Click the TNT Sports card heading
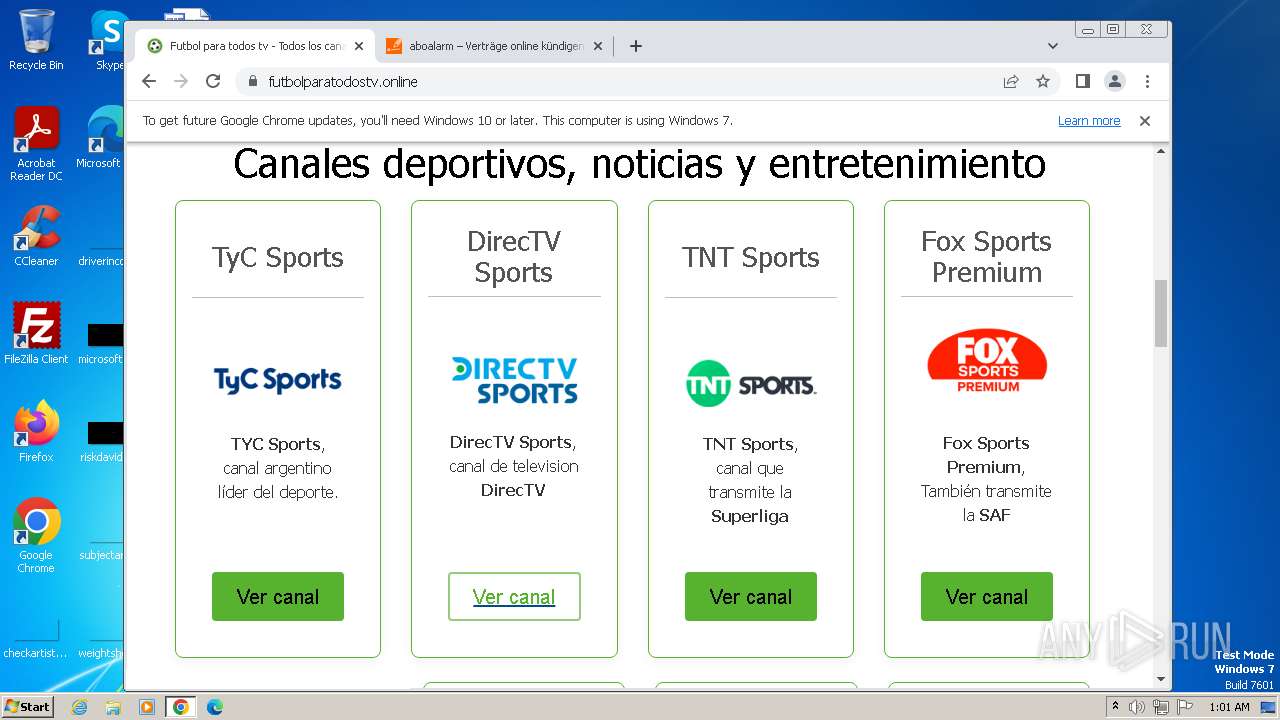1280x720 pixels. (x=751, y=257)
